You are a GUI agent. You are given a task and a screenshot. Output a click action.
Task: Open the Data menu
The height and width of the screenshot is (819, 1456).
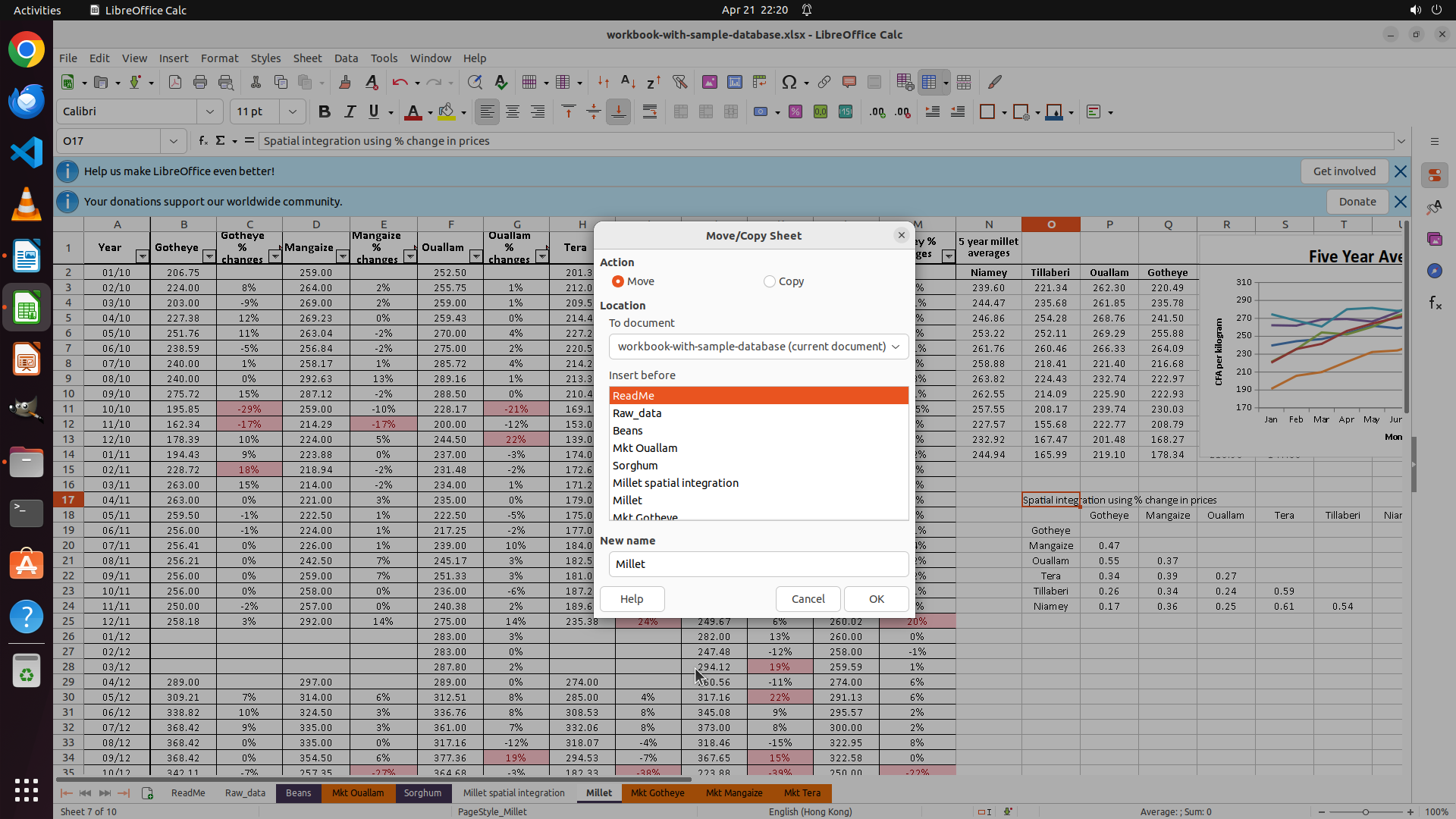point(346,58)
